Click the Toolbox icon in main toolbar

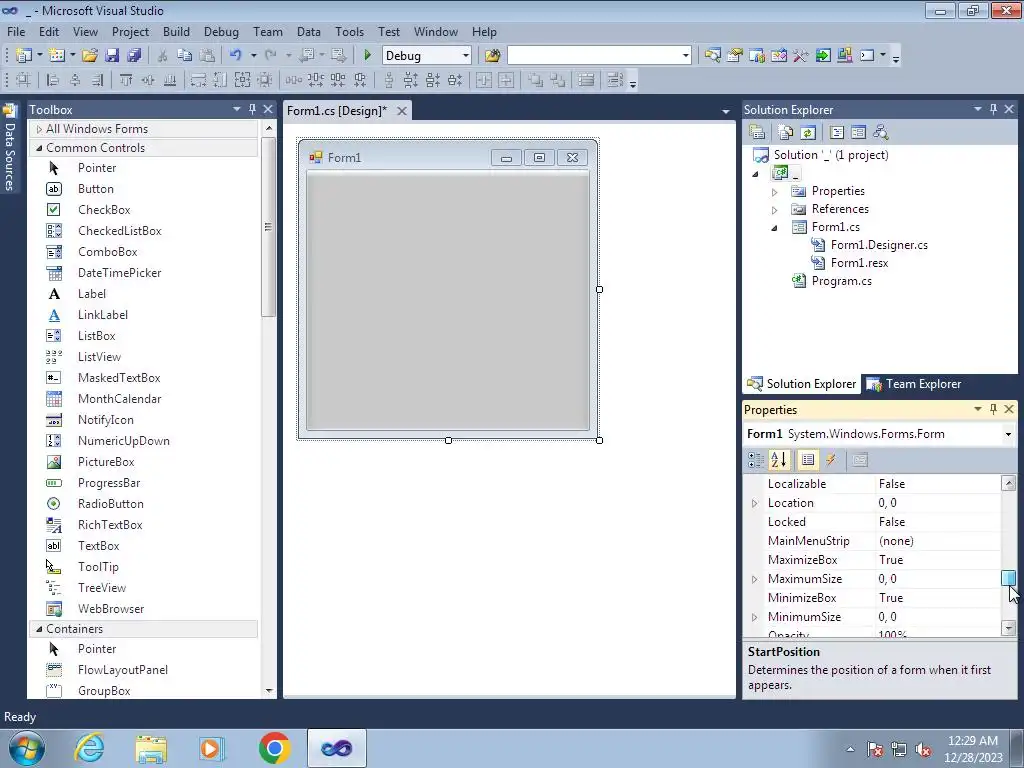(801, 56)
